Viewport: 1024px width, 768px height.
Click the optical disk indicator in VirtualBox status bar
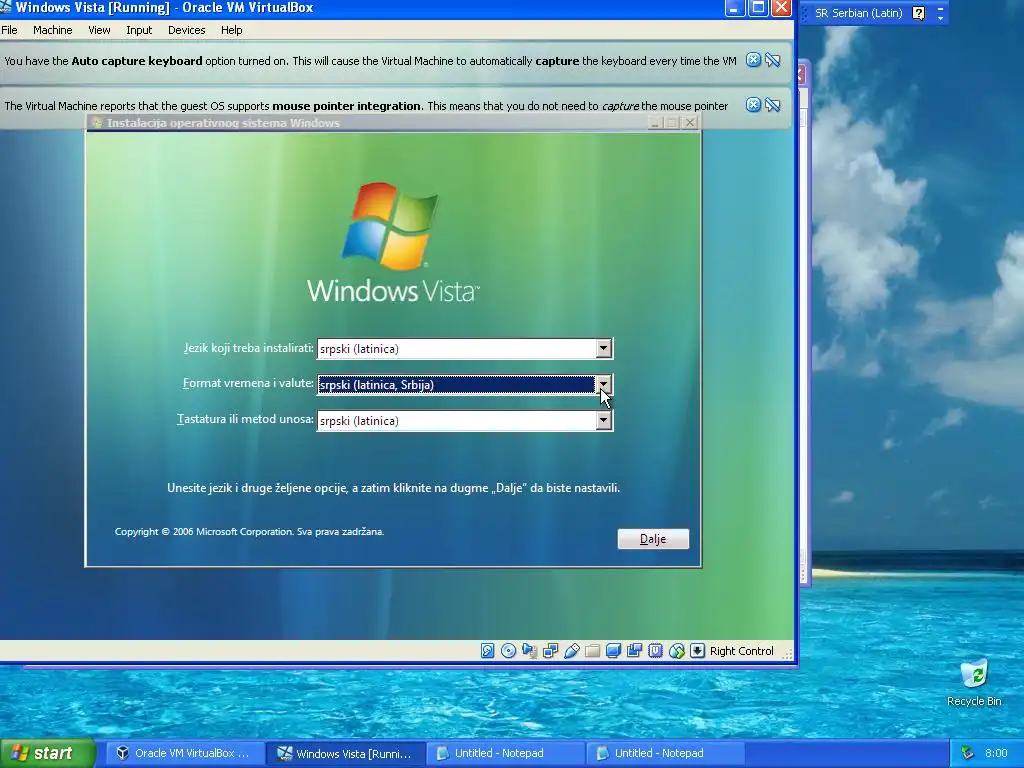click(508, 650)
